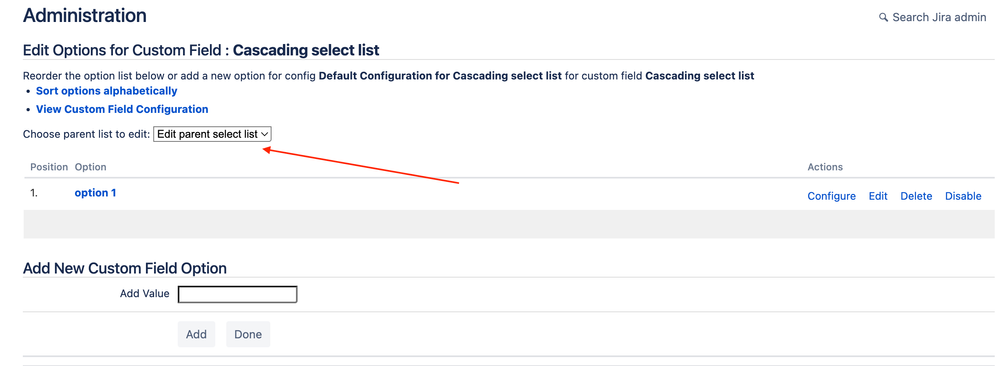Disable option 1 using Disable link

[963, 196]
